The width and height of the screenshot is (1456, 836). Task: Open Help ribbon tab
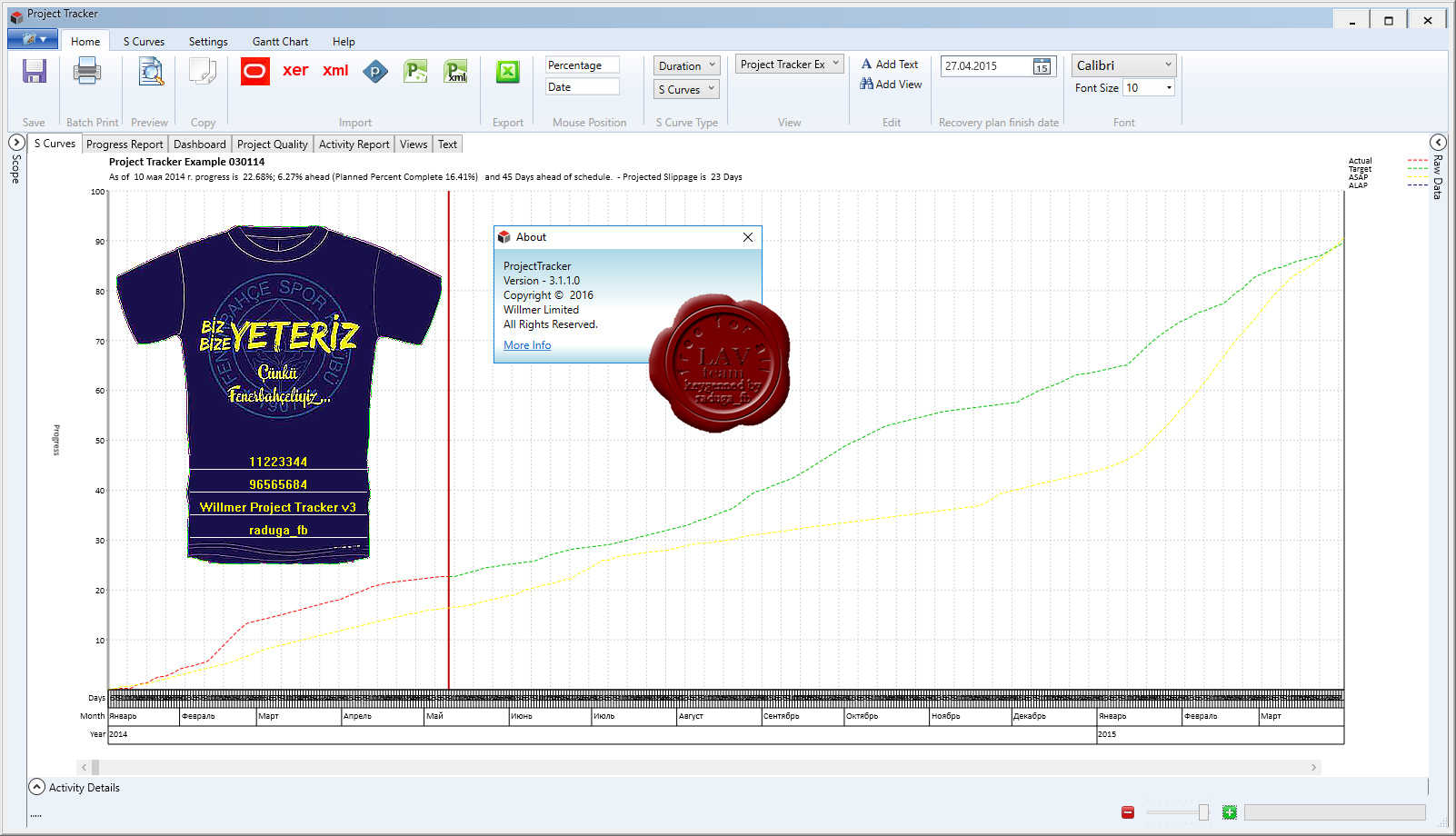pos(344,41)
